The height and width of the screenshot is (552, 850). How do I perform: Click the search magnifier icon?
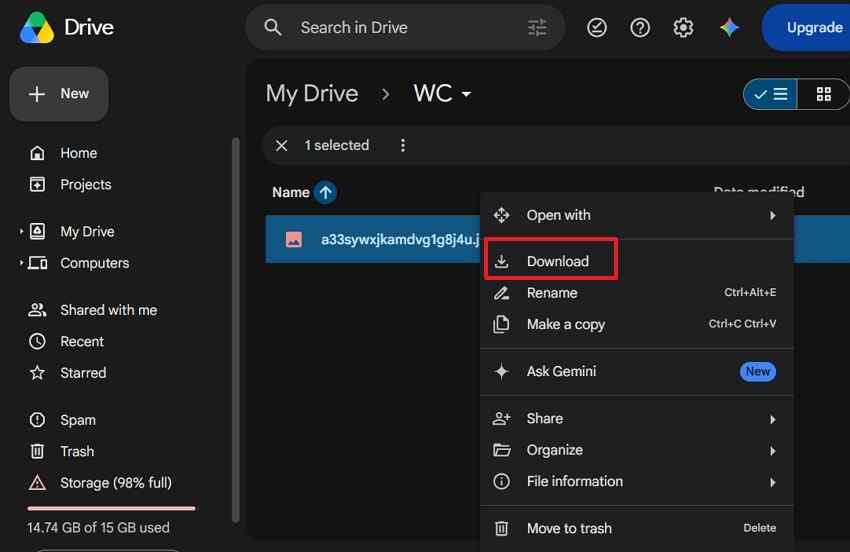click(273, 27)
